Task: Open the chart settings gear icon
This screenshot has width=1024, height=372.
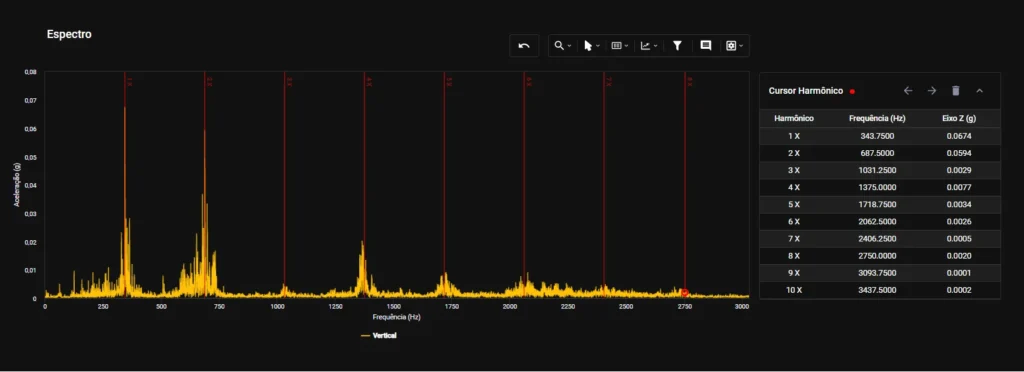Action: pos(731,46)
